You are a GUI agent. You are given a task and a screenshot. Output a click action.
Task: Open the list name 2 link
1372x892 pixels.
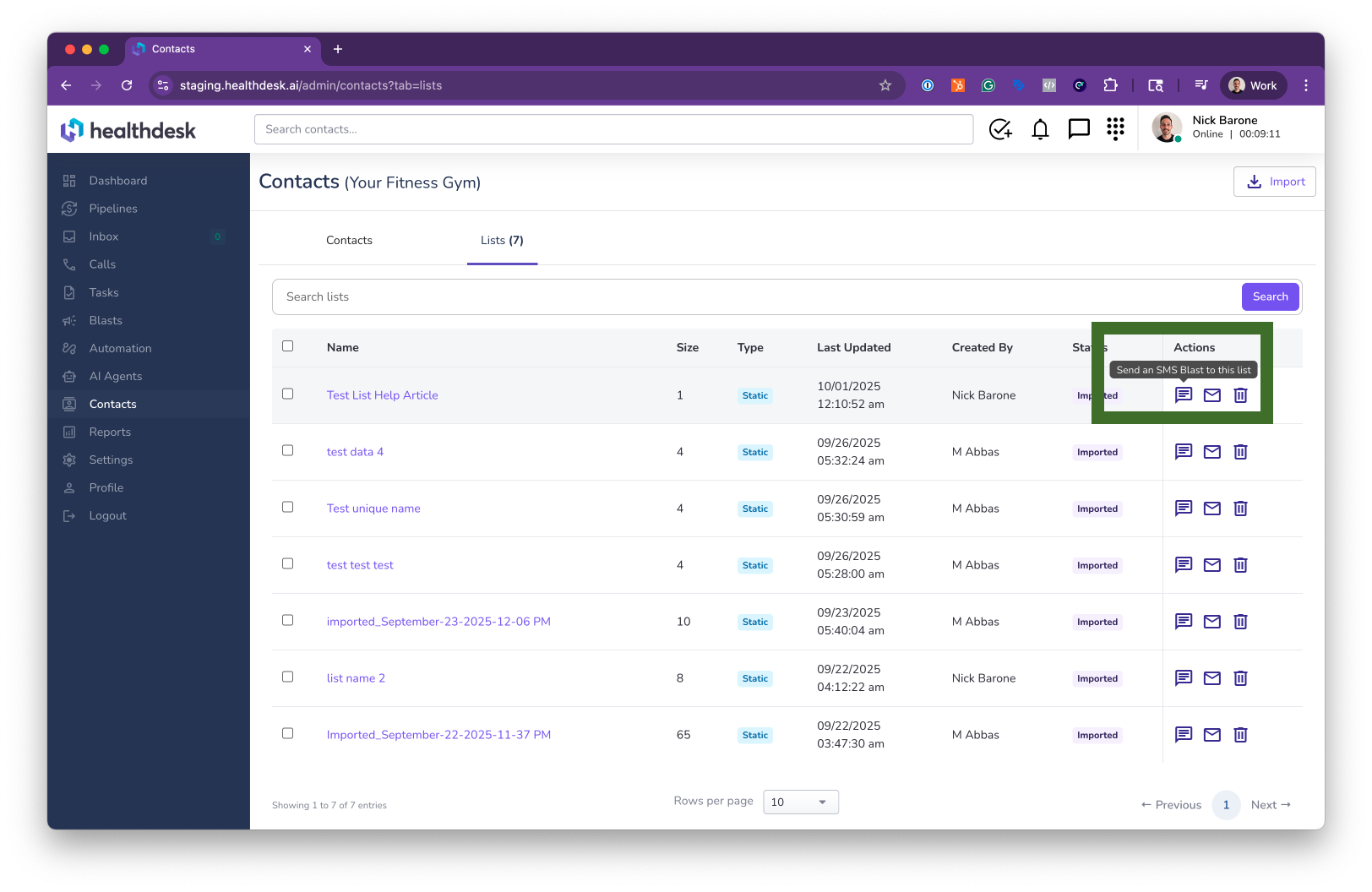(x=356, y=678)
